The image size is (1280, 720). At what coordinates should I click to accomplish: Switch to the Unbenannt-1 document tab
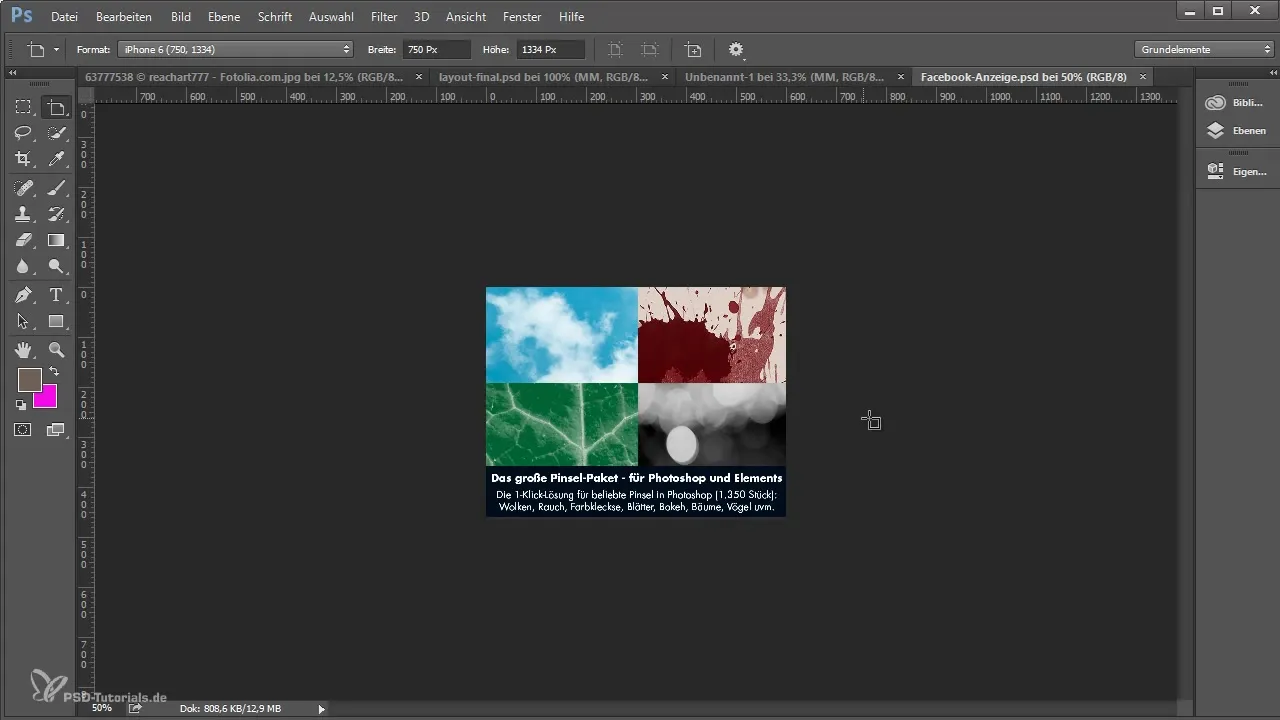pyautogui.click(x=785, y=77)
